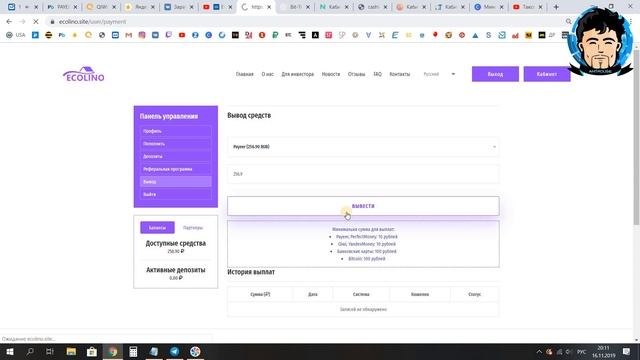Open Реферальная программа in control panel
Screen dimensions: 640x360
pos(176,169)
